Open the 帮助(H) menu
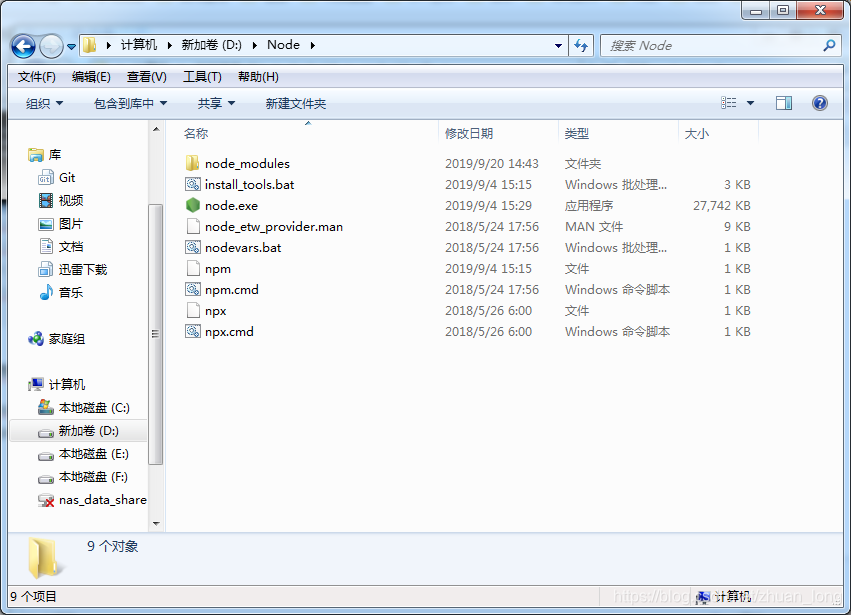The image size is (851, 615). (x=258, y=77)
